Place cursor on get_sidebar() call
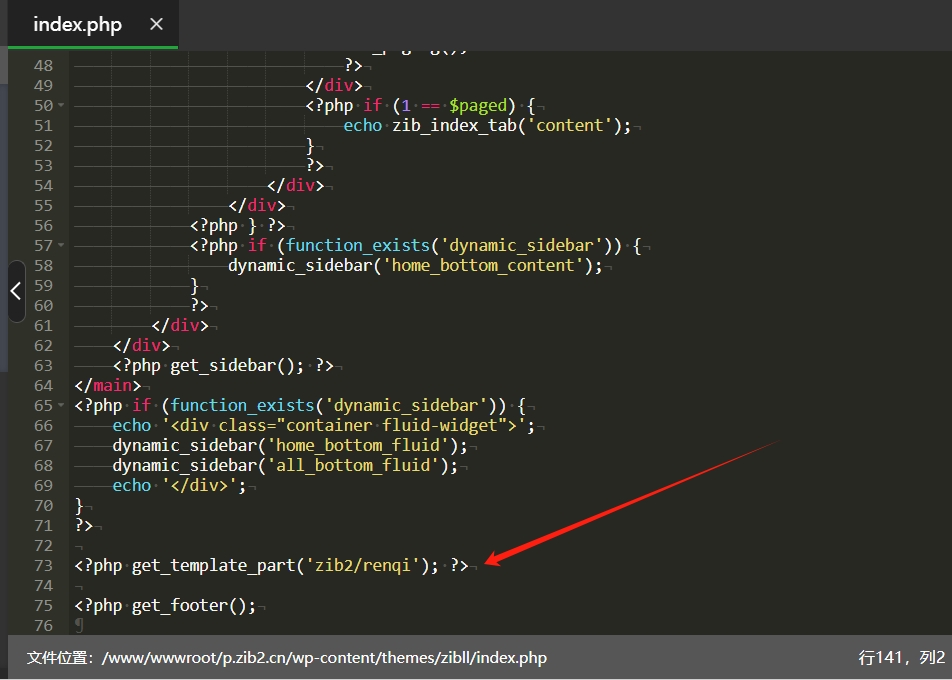Viewport: 952px width, 680px height. click(236, 365)
